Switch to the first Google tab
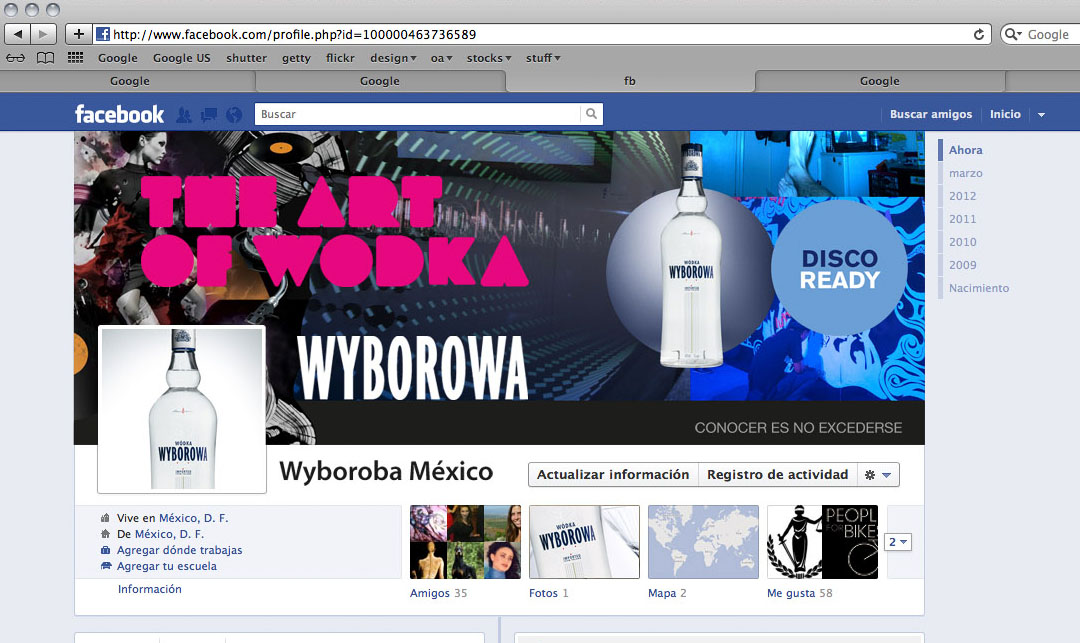Viewport: 1080px width, 643px height. (x=129, y=81)
